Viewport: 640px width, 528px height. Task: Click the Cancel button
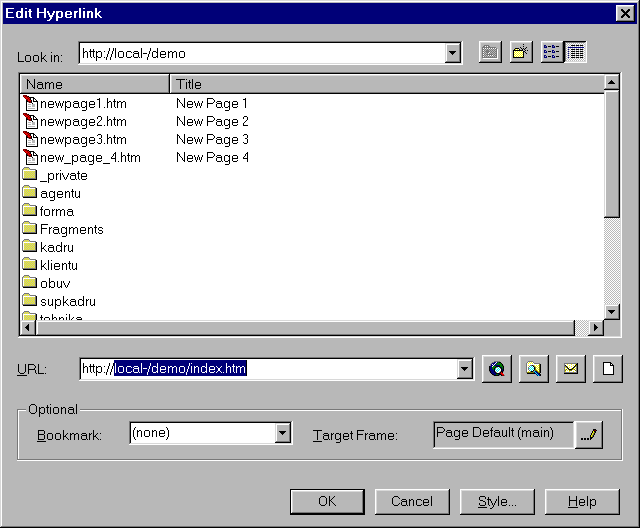coord(412,501)
